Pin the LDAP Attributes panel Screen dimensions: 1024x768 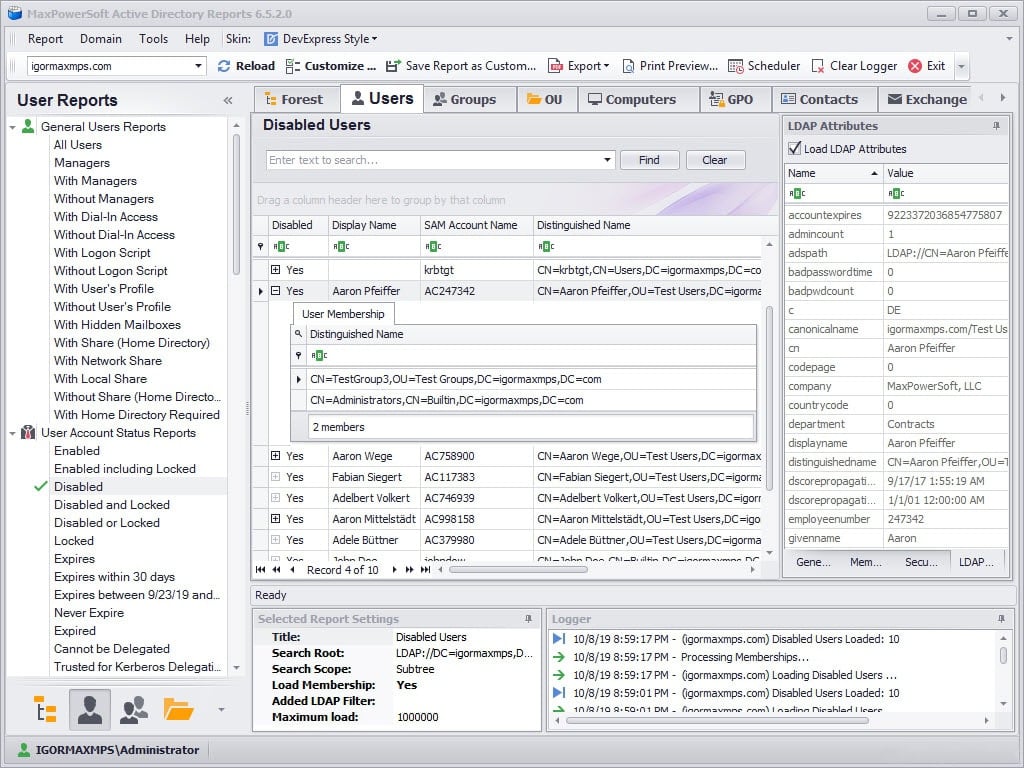[996, 126]
